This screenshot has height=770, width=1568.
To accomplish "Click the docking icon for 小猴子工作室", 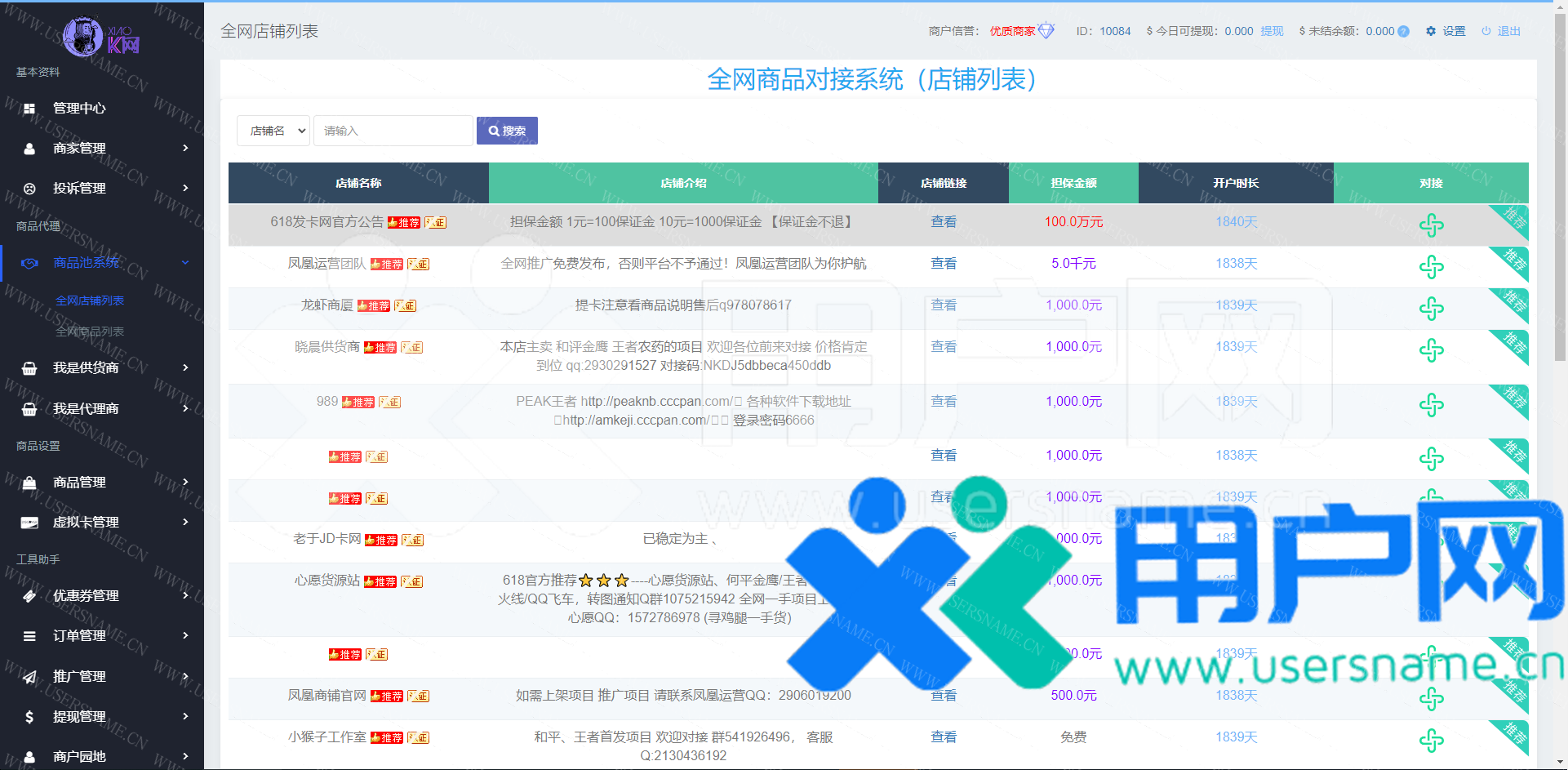I will [1431, 741].
